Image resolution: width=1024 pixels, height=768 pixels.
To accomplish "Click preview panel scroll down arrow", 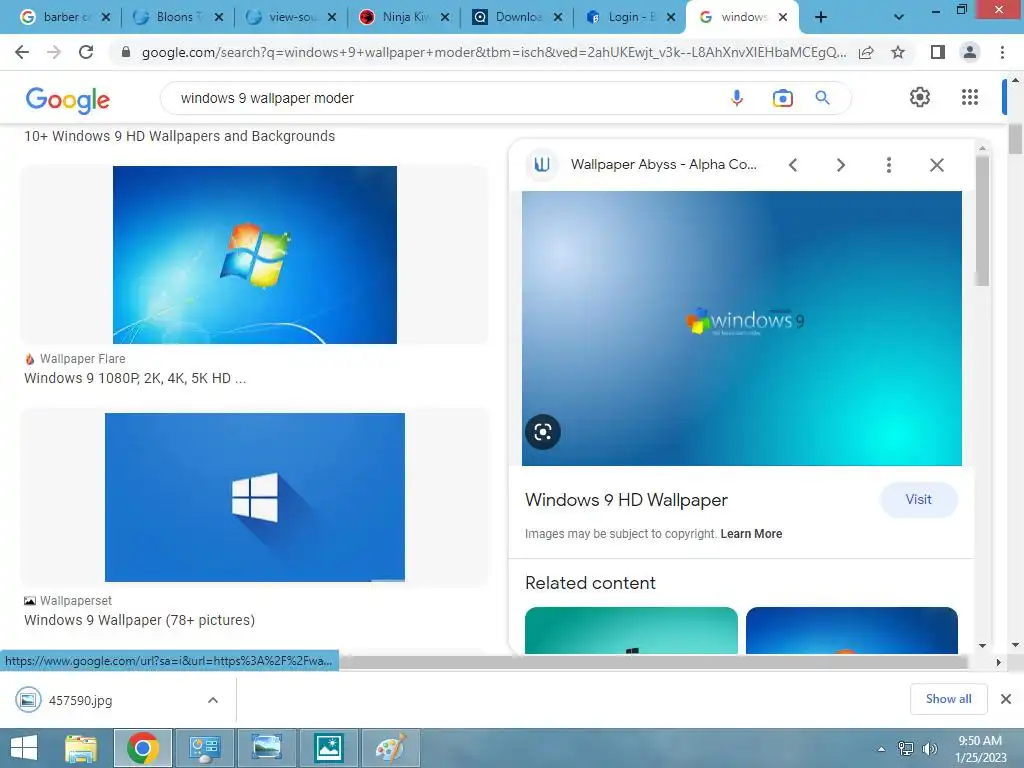I will pyautogui.click(x=982, y=645).
